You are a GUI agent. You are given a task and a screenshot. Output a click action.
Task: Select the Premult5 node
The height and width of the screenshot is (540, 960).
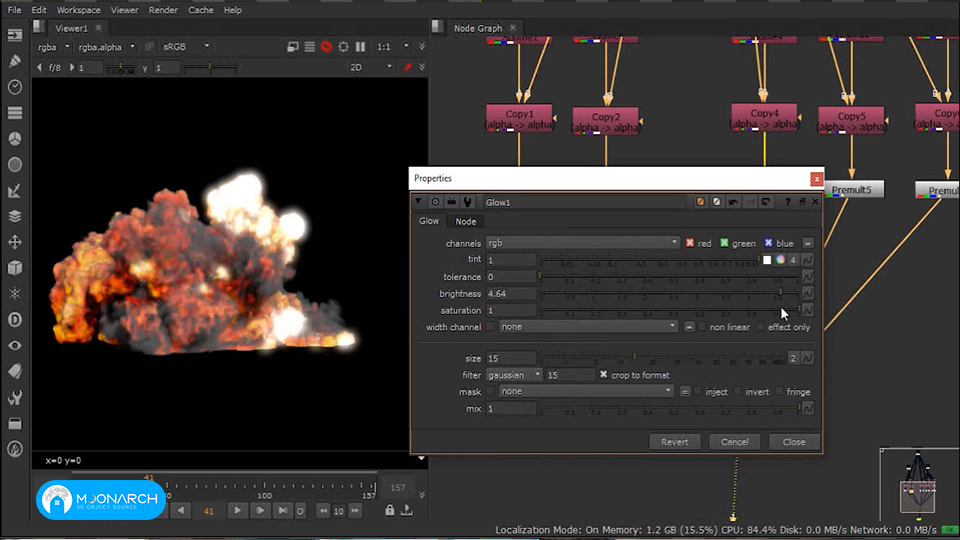coord(852,190)
